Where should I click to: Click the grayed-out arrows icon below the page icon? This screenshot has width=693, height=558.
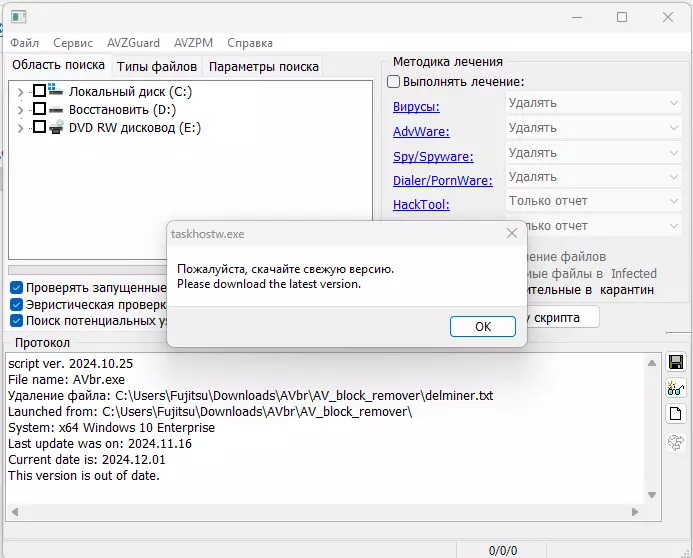(x=676, y=441)
